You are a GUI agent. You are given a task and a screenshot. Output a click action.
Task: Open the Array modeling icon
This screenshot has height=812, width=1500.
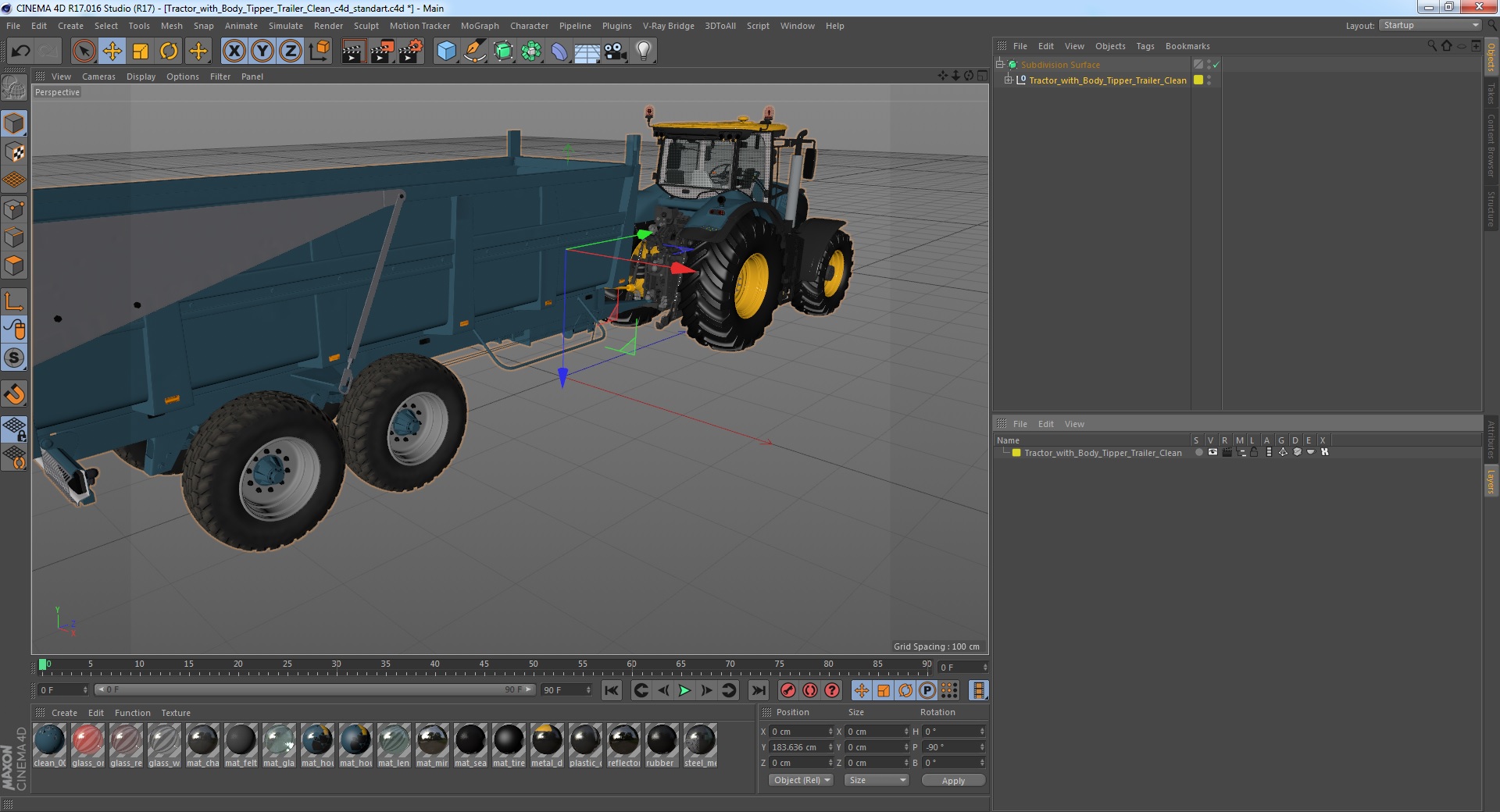click(531, 52)
